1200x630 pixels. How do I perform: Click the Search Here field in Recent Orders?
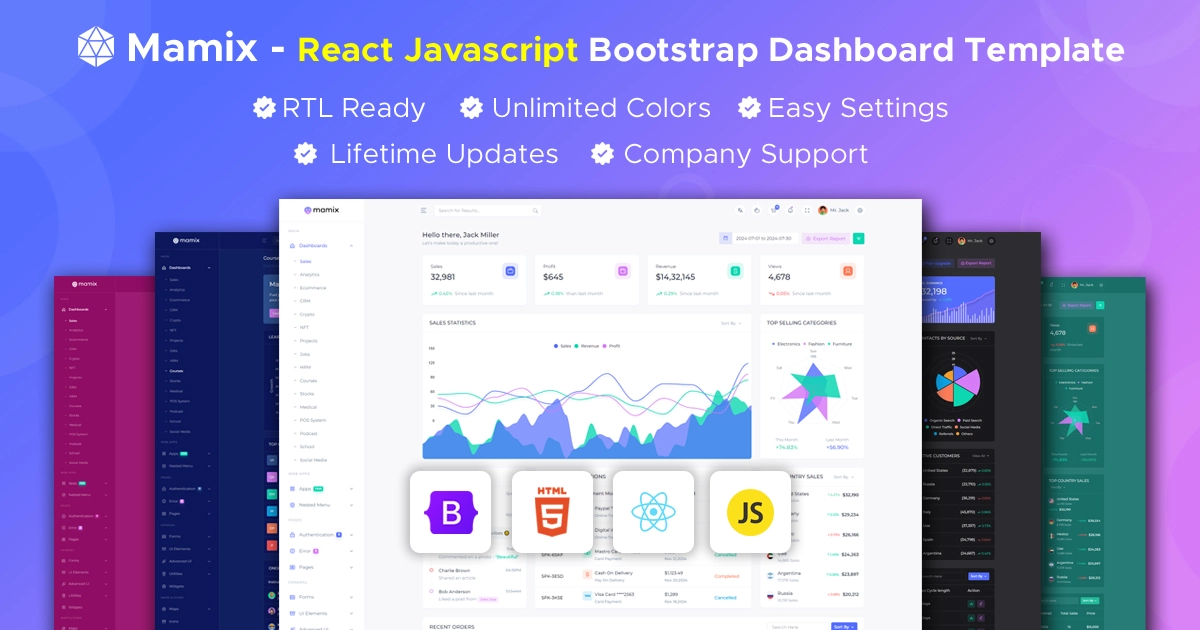797,626
